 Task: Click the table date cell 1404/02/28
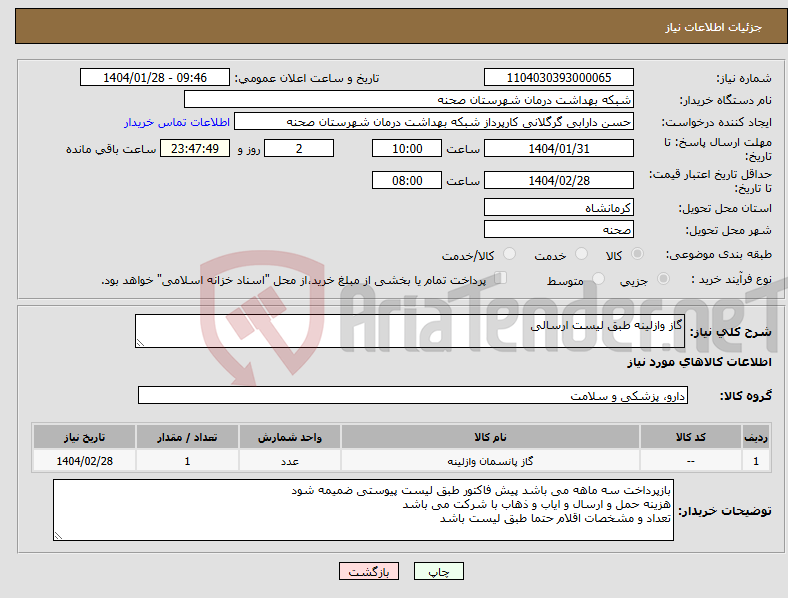[84, 461]
